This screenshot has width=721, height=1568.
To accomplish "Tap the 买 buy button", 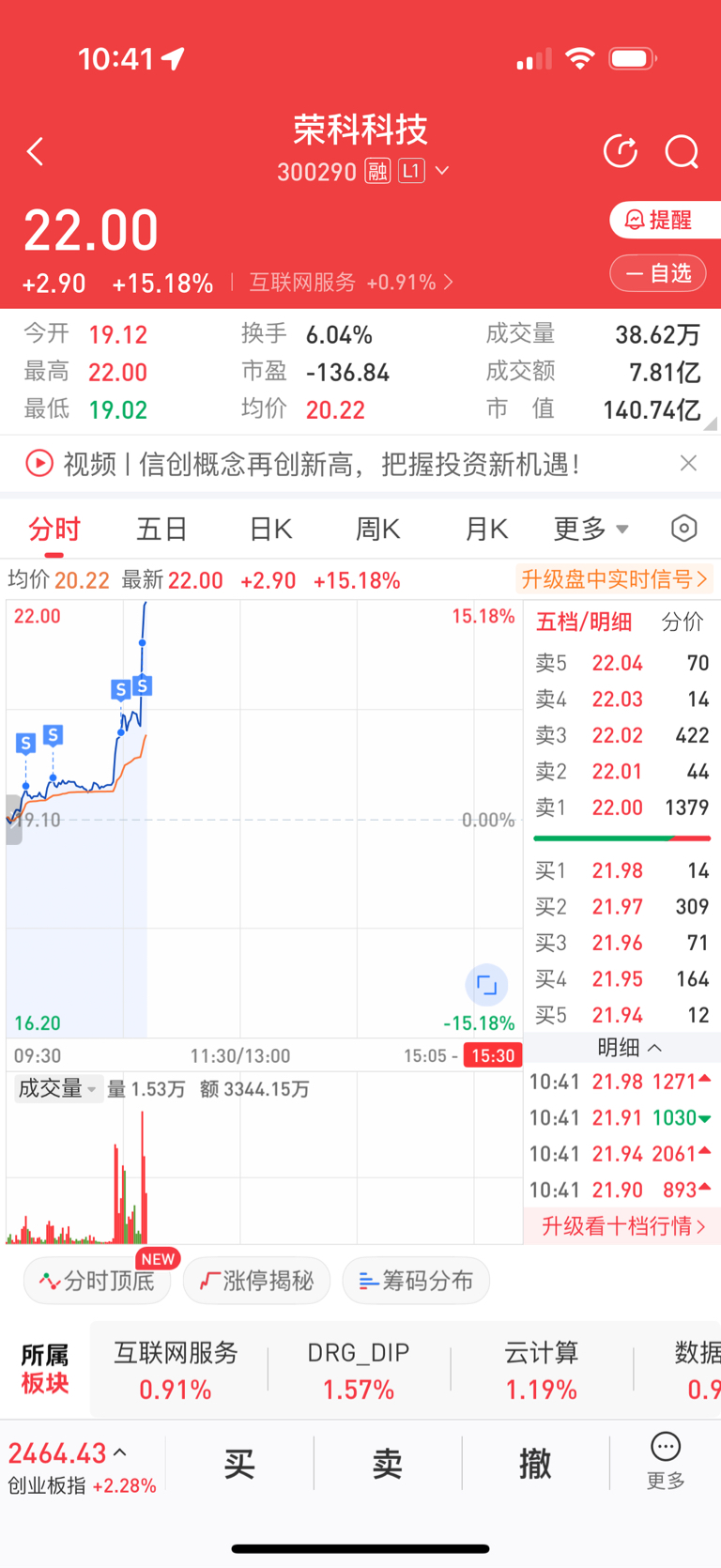I will 239,1463.
